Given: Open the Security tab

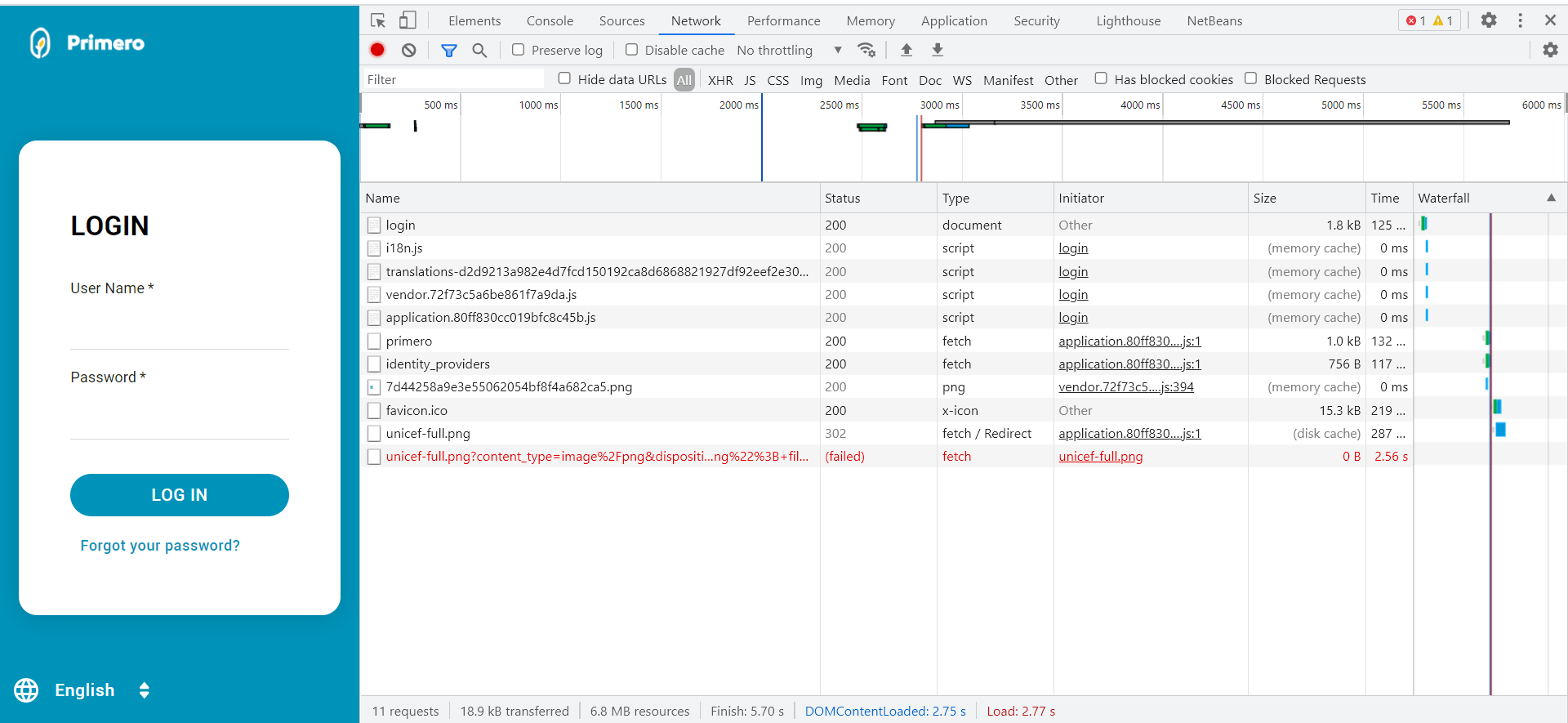Looking at the screenshot, I should [1036, 20].
